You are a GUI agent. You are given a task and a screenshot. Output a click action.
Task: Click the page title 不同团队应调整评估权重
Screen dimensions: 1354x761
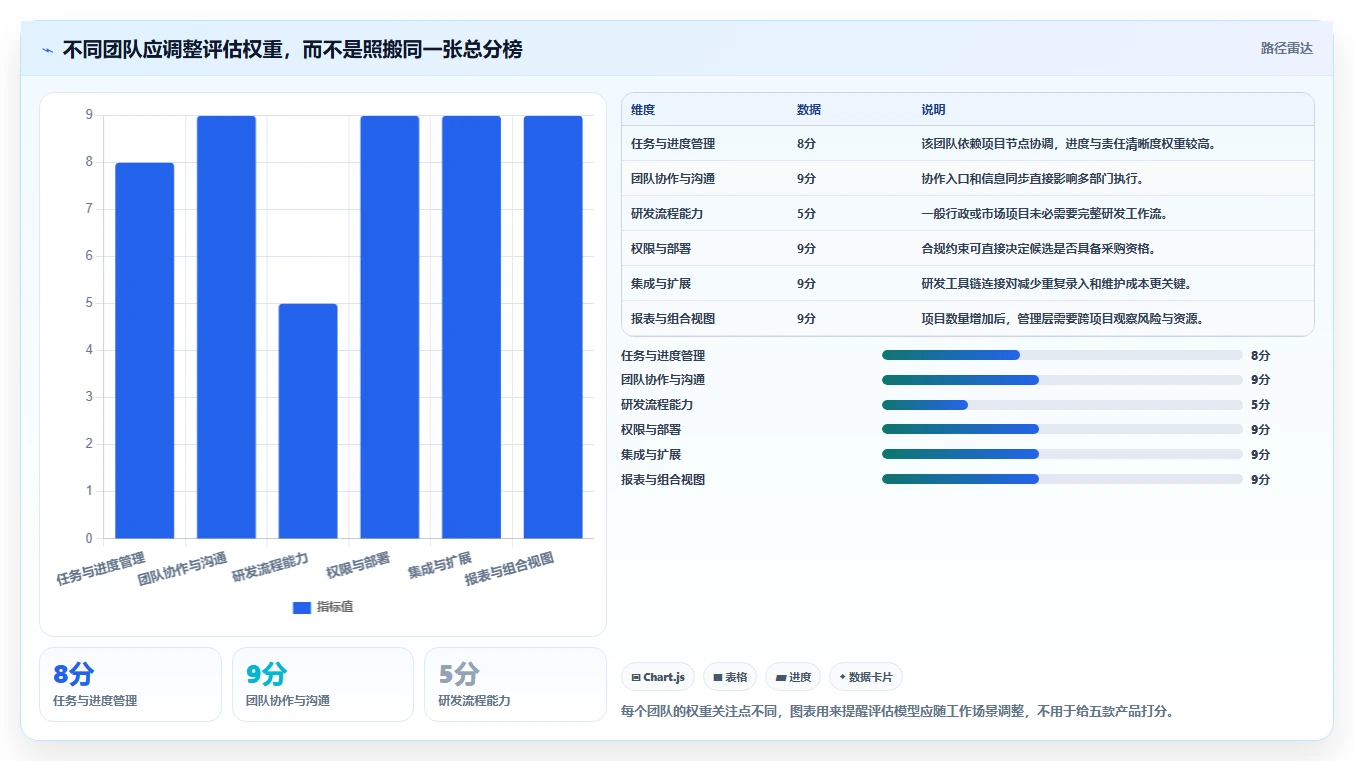tap(292, 49)
